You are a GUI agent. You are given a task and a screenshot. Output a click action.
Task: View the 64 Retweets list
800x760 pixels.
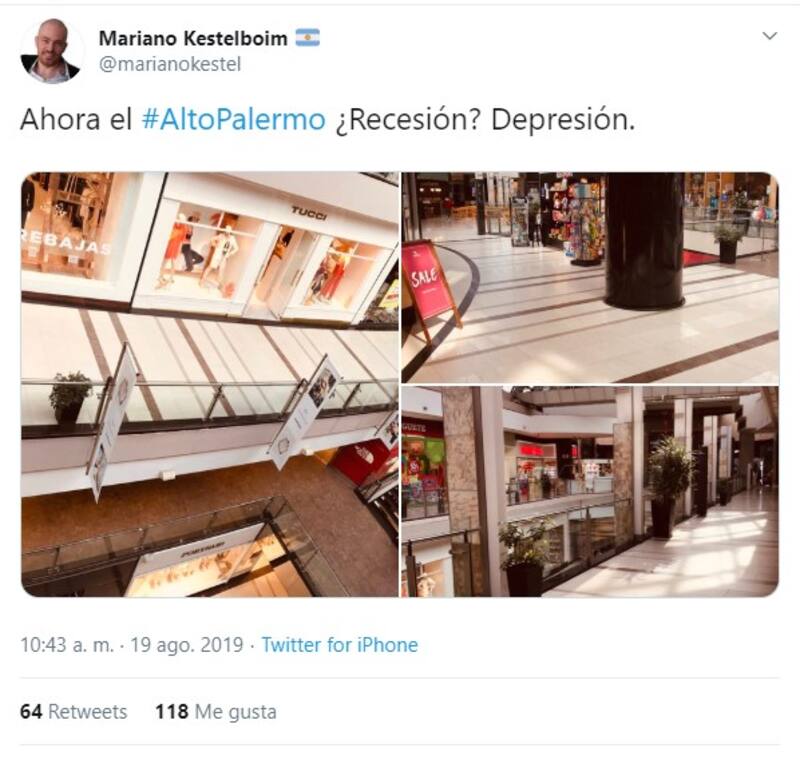[73, 712]
